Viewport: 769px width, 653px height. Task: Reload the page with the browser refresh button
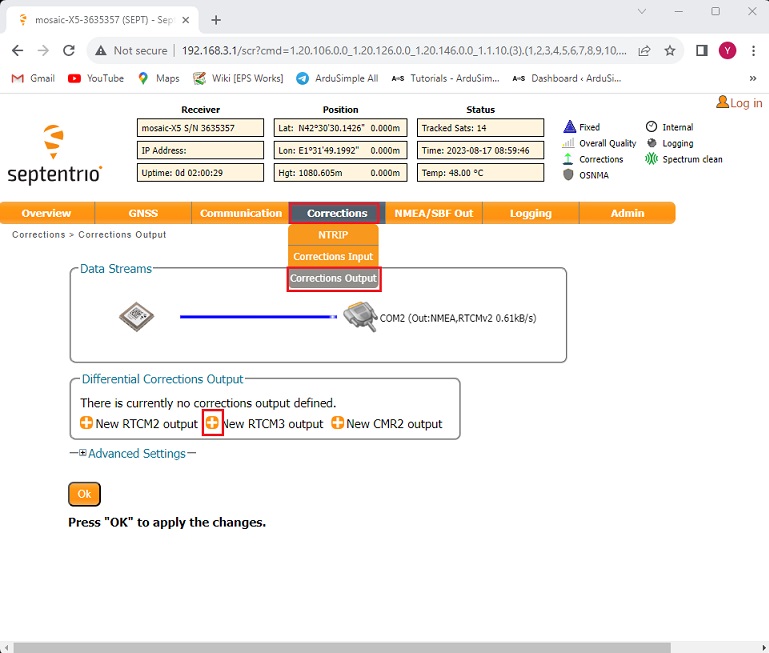coord(69,50)
